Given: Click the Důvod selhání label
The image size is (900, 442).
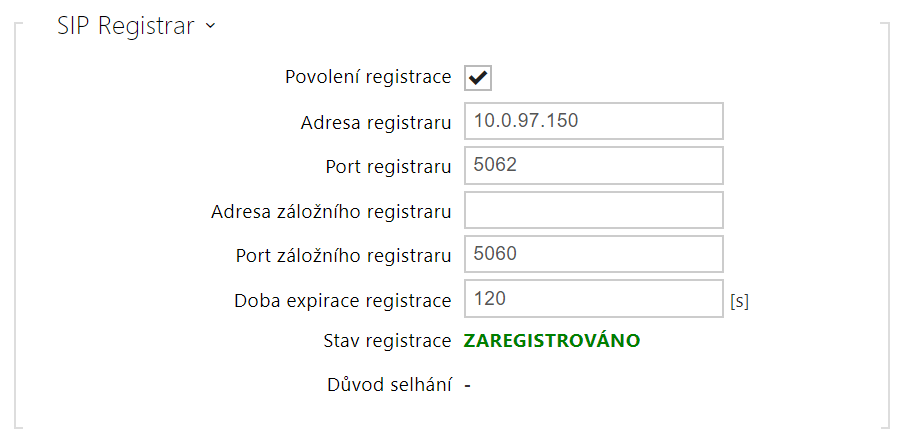Looking at the screenshot, I should [x=390, y=385].
